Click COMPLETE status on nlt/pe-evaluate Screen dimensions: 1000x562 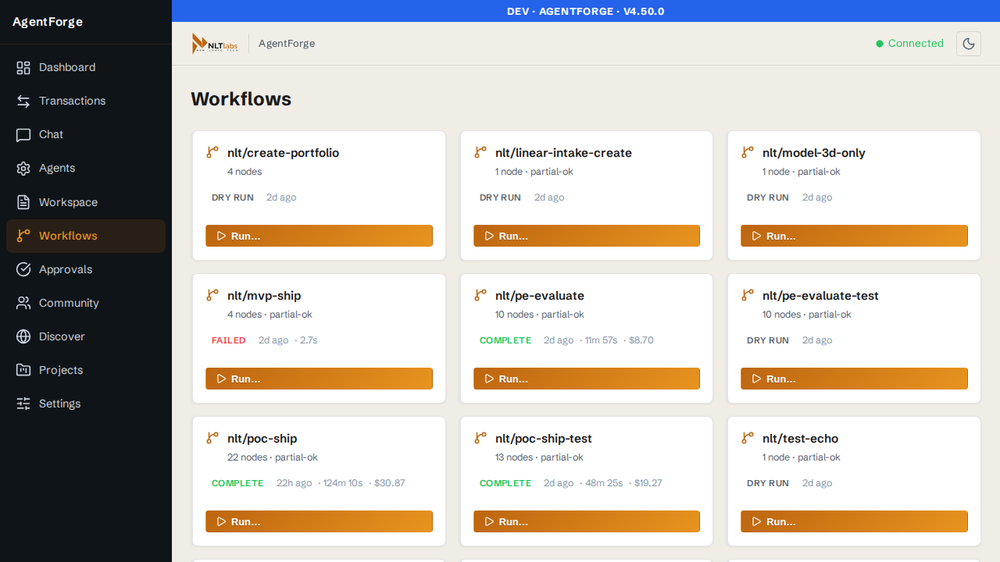point(505,341)
